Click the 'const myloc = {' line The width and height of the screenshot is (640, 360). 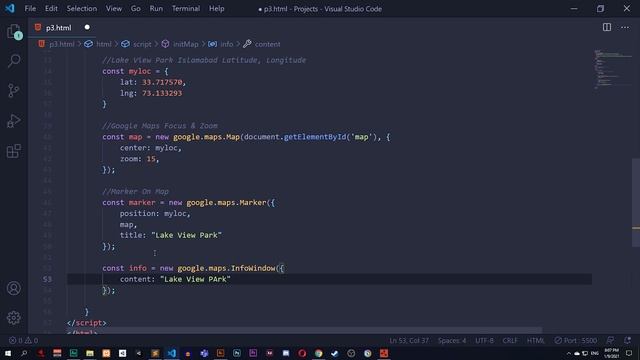(135, 71)
